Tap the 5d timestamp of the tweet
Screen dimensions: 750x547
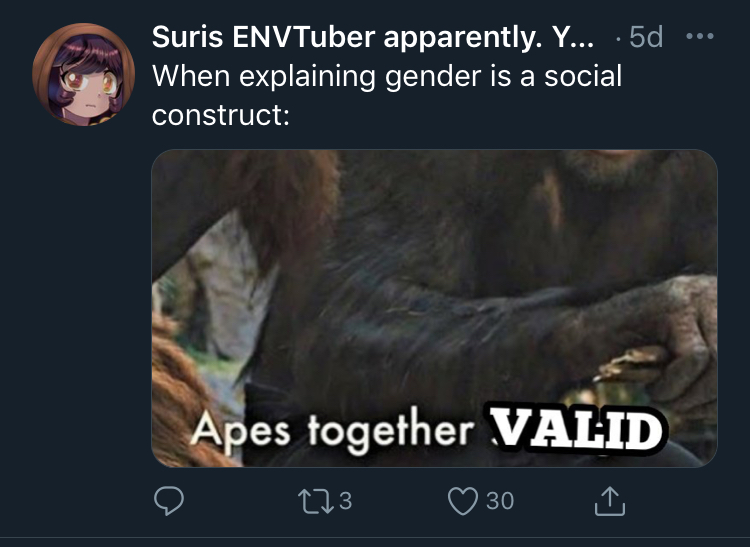tap(646, 36)
